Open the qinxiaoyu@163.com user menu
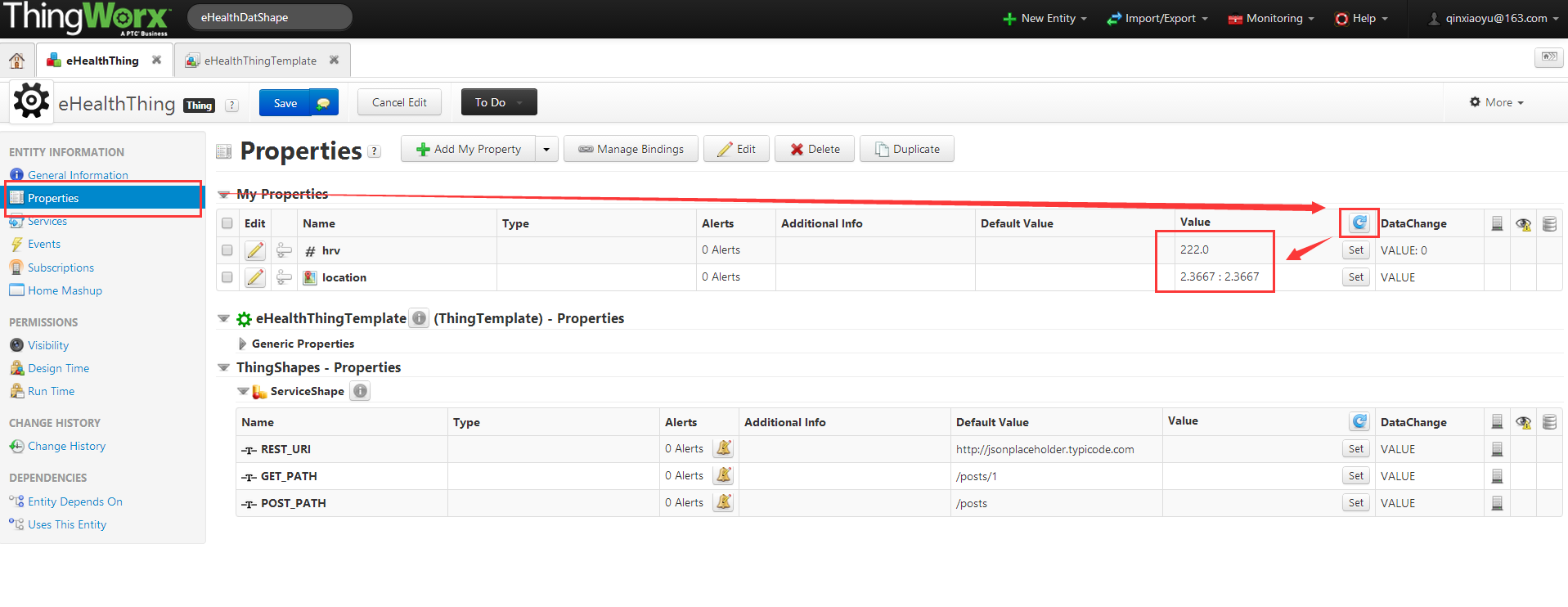The height and width of the screenshot is (607, 1568). (x=1494, y=18)
